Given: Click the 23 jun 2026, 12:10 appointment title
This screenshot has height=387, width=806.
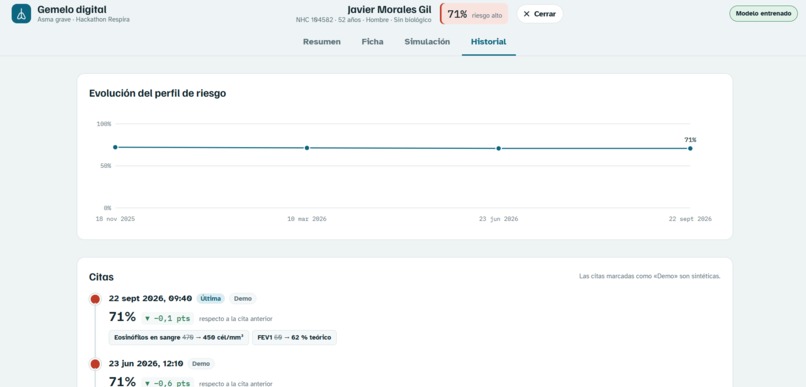Looking at the screenshot, I should coord(146,364).
